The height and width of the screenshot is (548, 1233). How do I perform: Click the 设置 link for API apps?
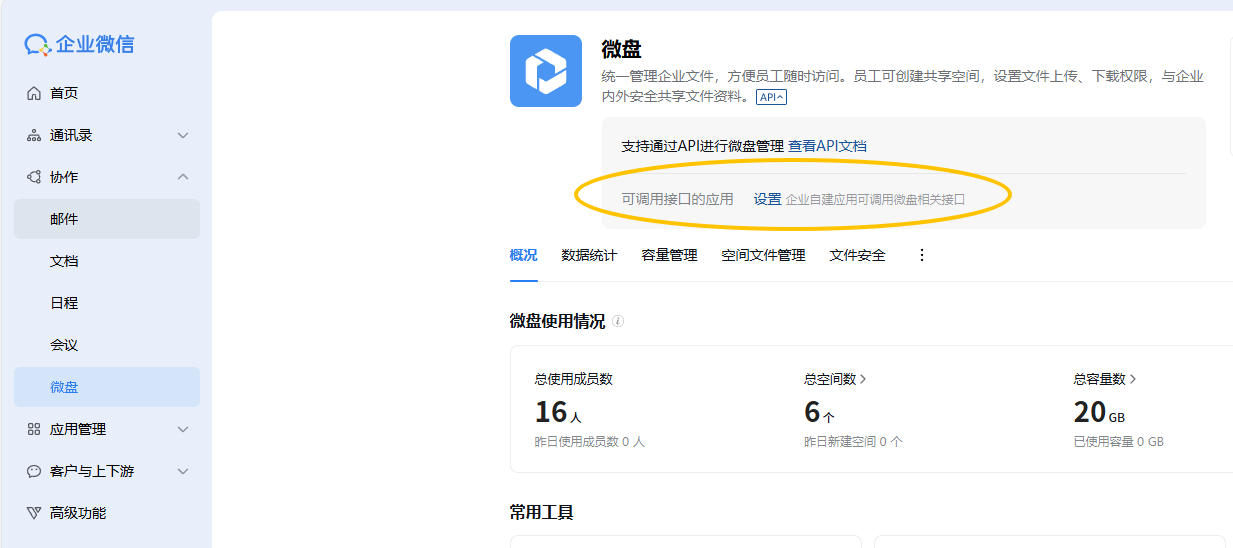click(x=767, y=199)
